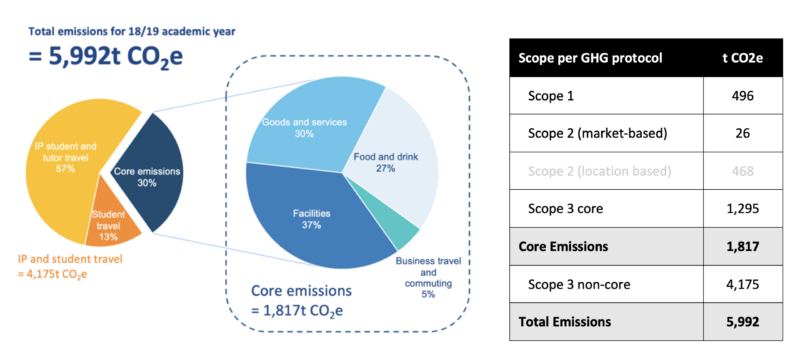
Task: Select the Goods and services 30% segment
Action: 304,127
